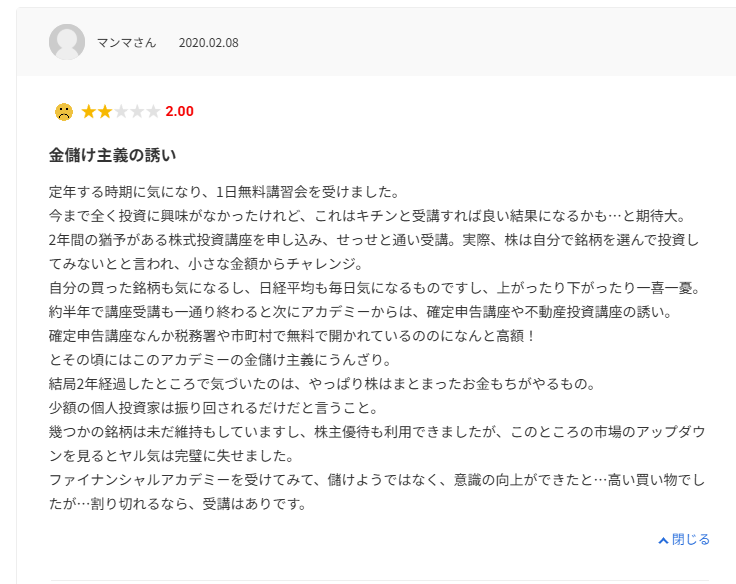
Task: Click the line starting 今まで全く投資に興味
Action: click(x=368, y=216)
